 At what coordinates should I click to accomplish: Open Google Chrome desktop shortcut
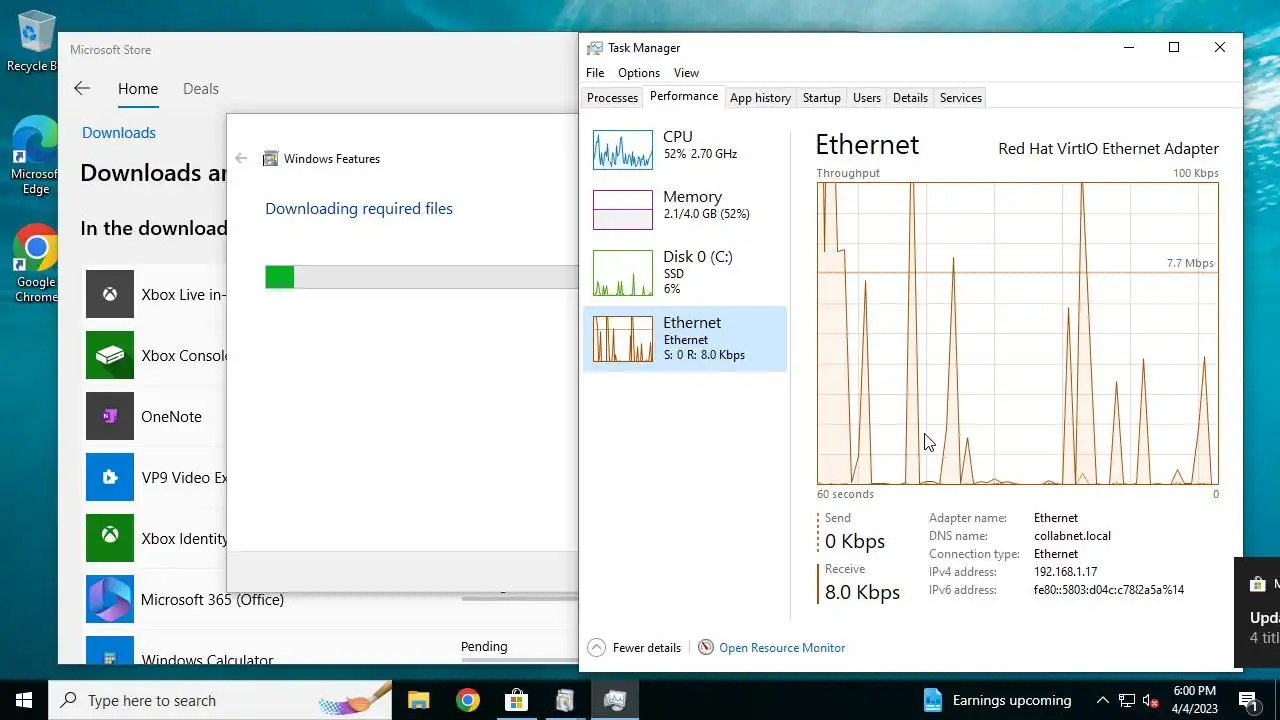35,264
